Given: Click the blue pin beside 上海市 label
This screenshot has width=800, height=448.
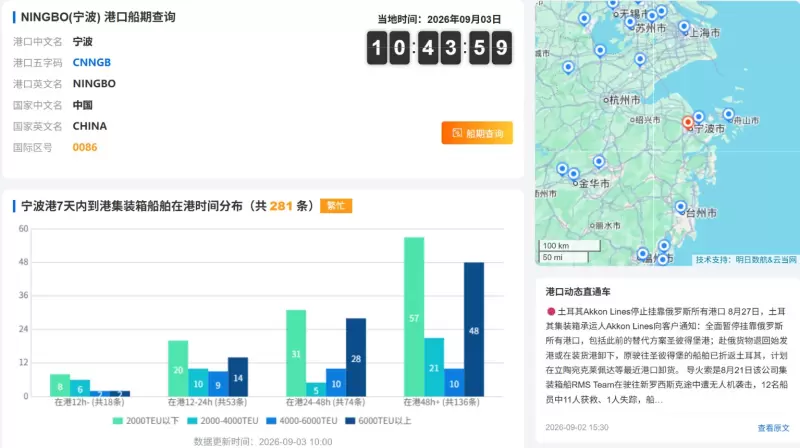Looking at the screenshot, I should [x=684, y=27].
